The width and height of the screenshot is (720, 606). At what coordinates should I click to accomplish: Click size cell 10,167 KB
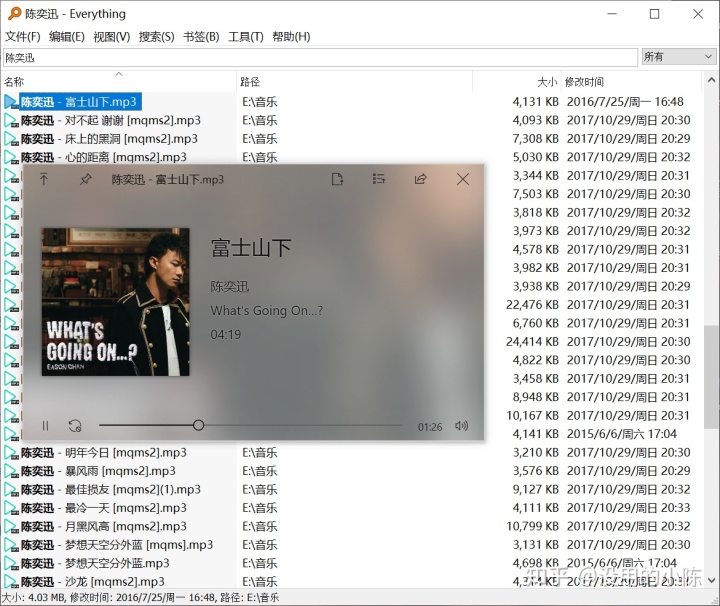coord(532,415)
